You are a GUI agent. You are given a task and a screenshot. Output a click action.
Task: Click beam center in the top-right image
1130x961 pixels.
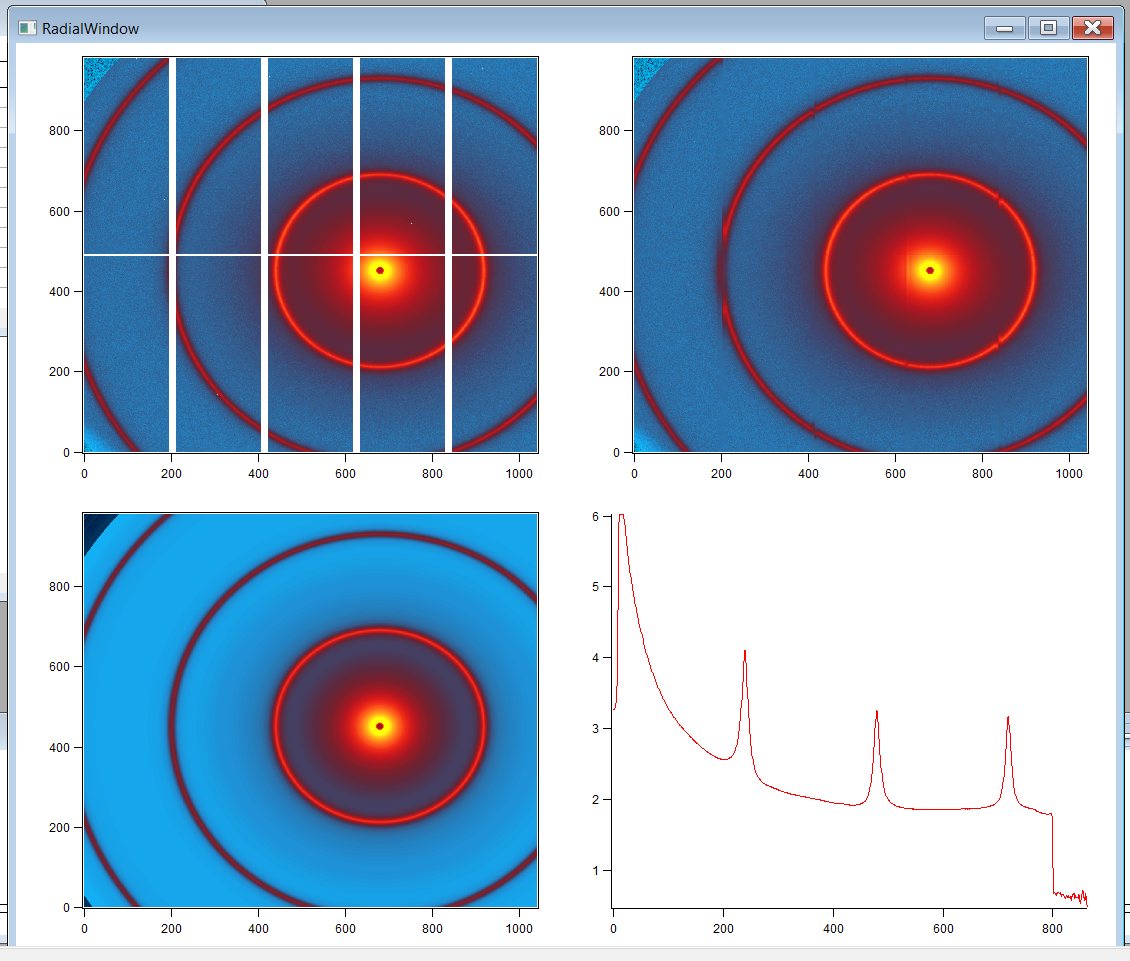pos(930,270)
